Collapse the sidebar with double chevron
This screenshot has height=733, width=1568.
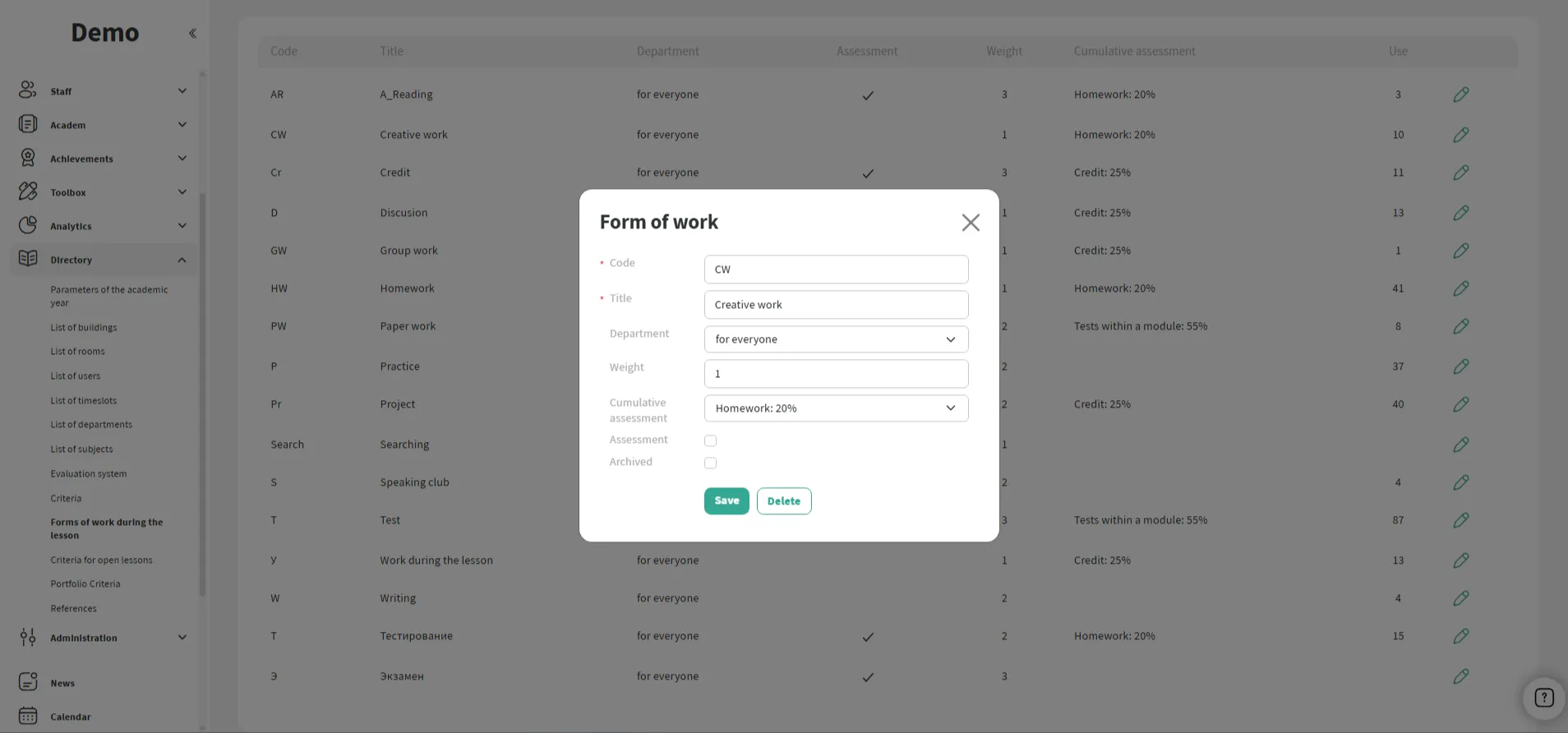click(x=192, y=34)
